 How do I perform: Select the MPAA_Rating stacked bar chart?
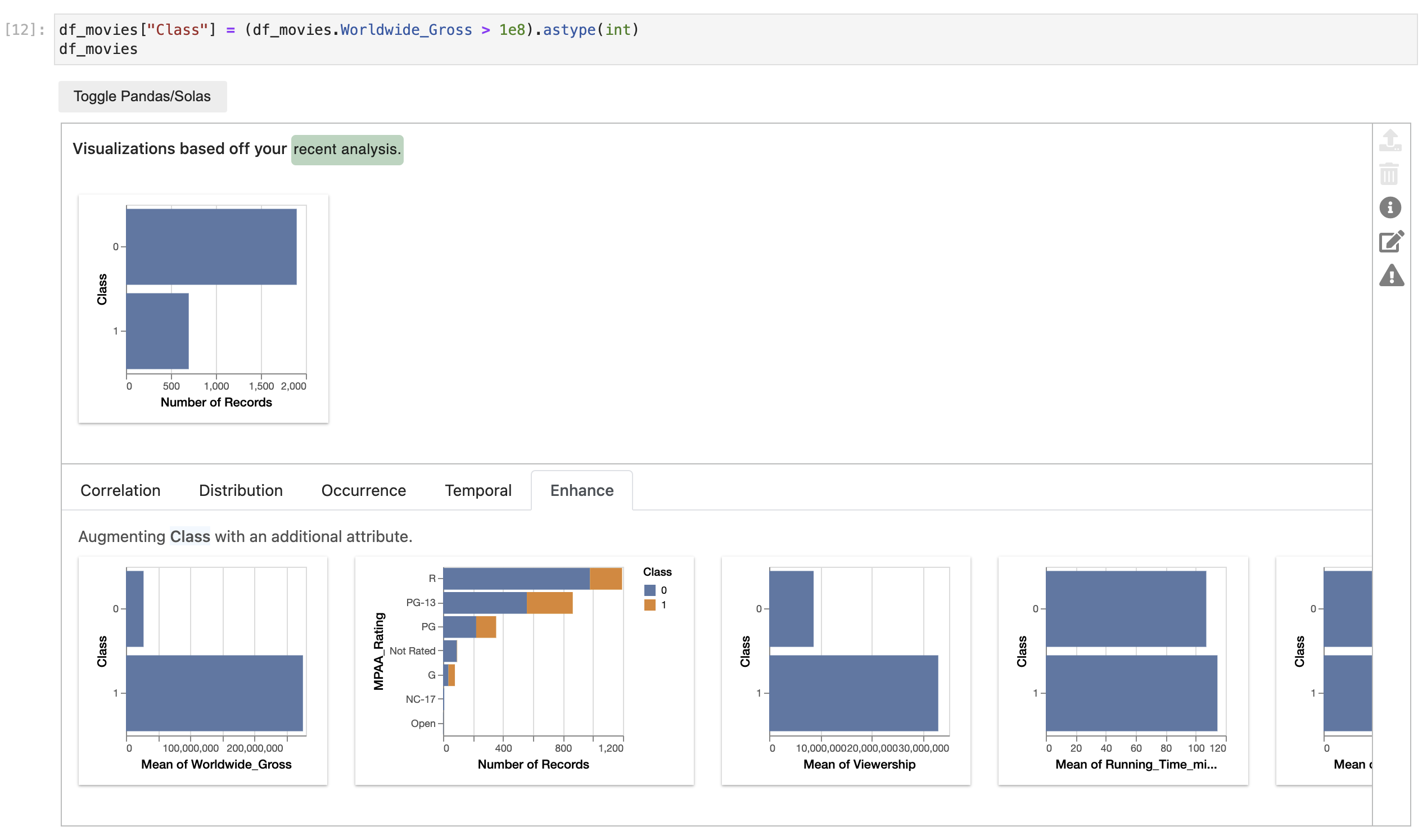(x=524, y=671)
